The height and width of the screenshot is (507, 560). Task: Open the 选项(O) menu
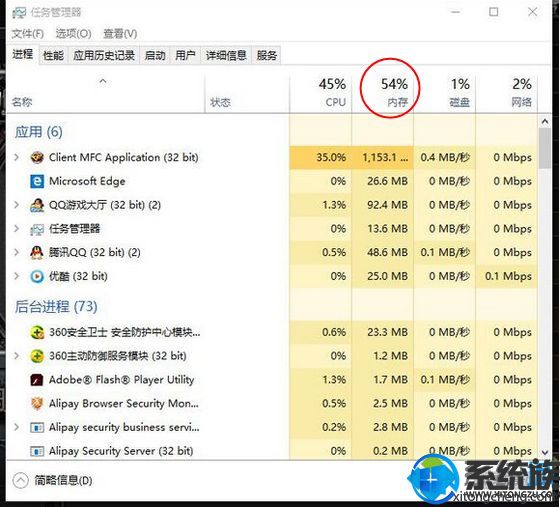[x=73, y=34]
